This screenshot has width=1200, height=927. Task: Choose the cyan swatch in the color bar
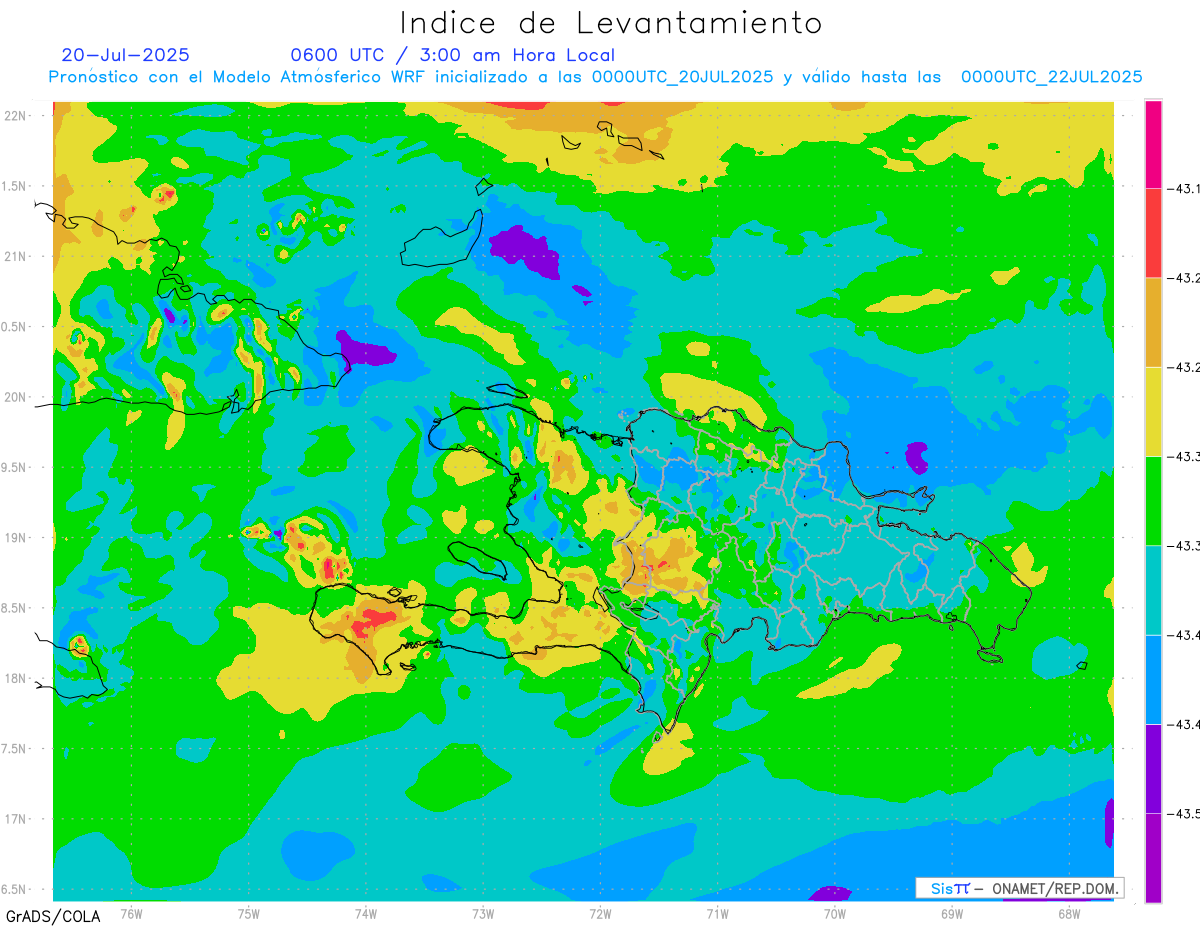pyautogui.click(x=1153, y=590)
